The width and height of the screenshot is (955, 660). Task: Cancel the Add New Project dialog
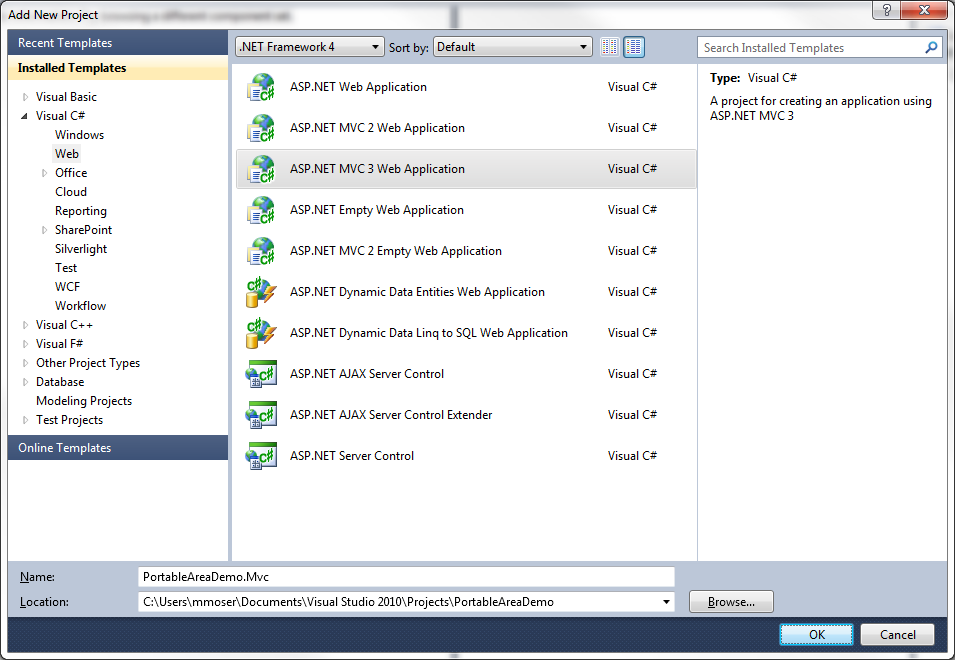click(897, 634)
